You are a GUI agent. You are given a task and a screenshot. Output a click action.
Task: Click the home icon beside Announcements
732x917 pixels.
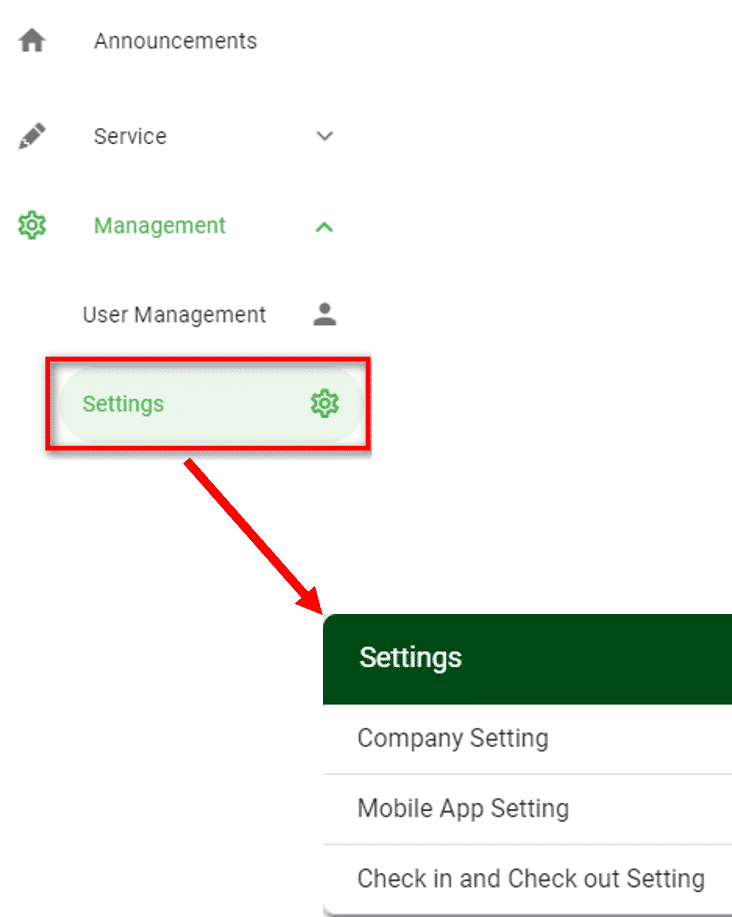coord(32,41)
